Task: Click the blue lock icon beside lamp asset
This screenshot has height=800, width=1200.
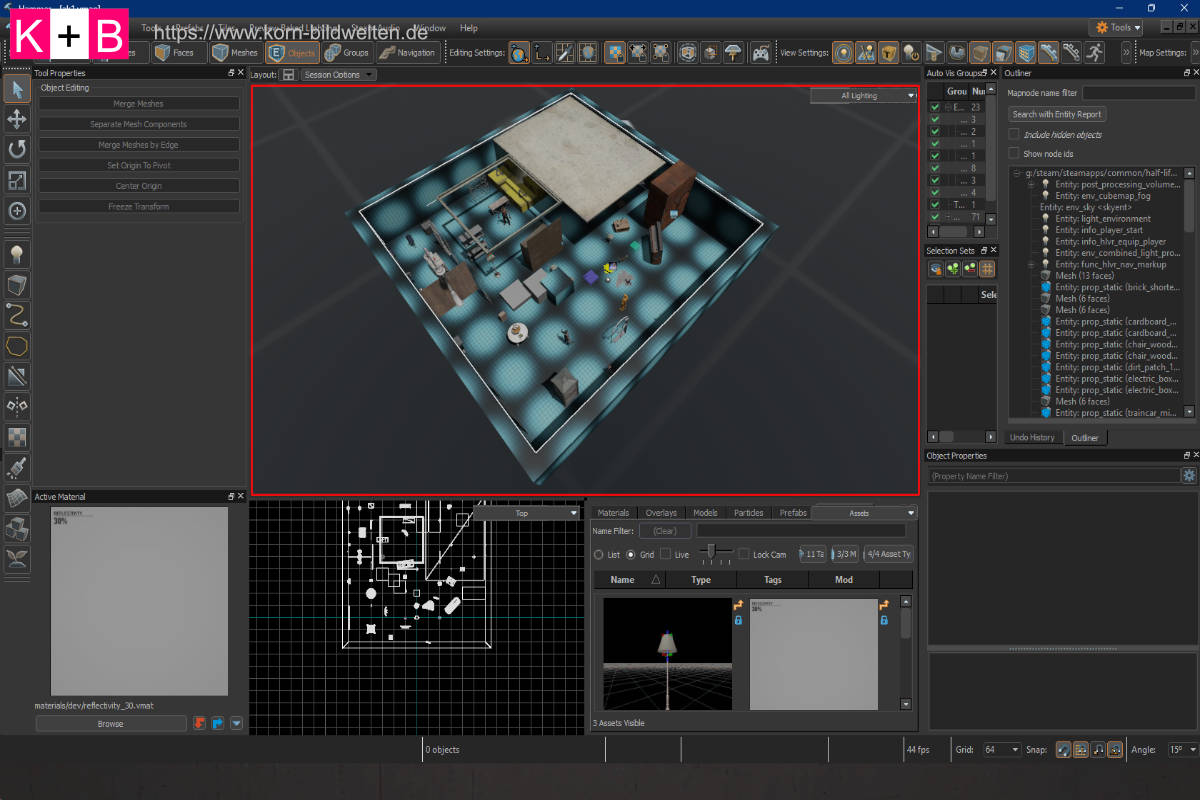Action: pos(738,620)
